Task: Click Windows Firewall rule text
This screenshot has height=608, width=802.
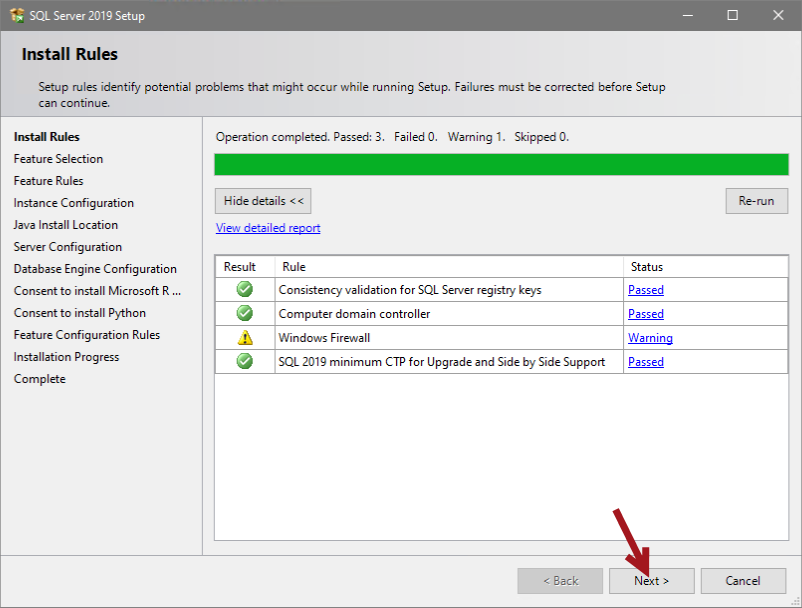Action: click(x=324, y=338)
